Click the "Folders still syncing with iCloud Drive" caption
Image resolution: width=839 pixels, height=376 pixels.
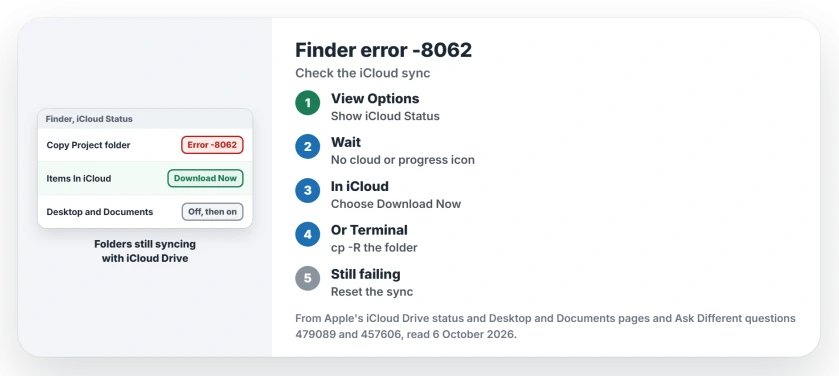[x=145, y=251]
